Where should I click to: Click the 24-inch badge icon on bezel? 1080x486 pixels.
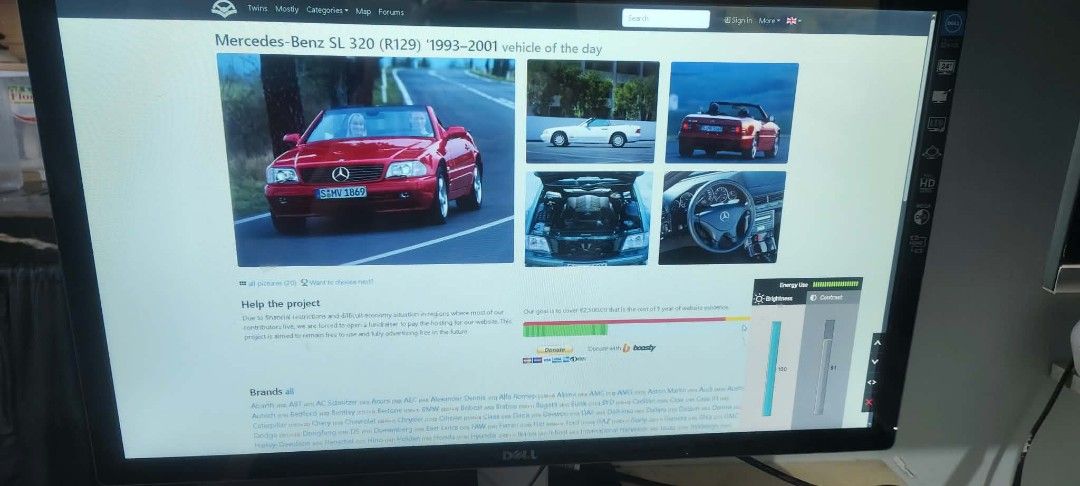tap(945, 67)
